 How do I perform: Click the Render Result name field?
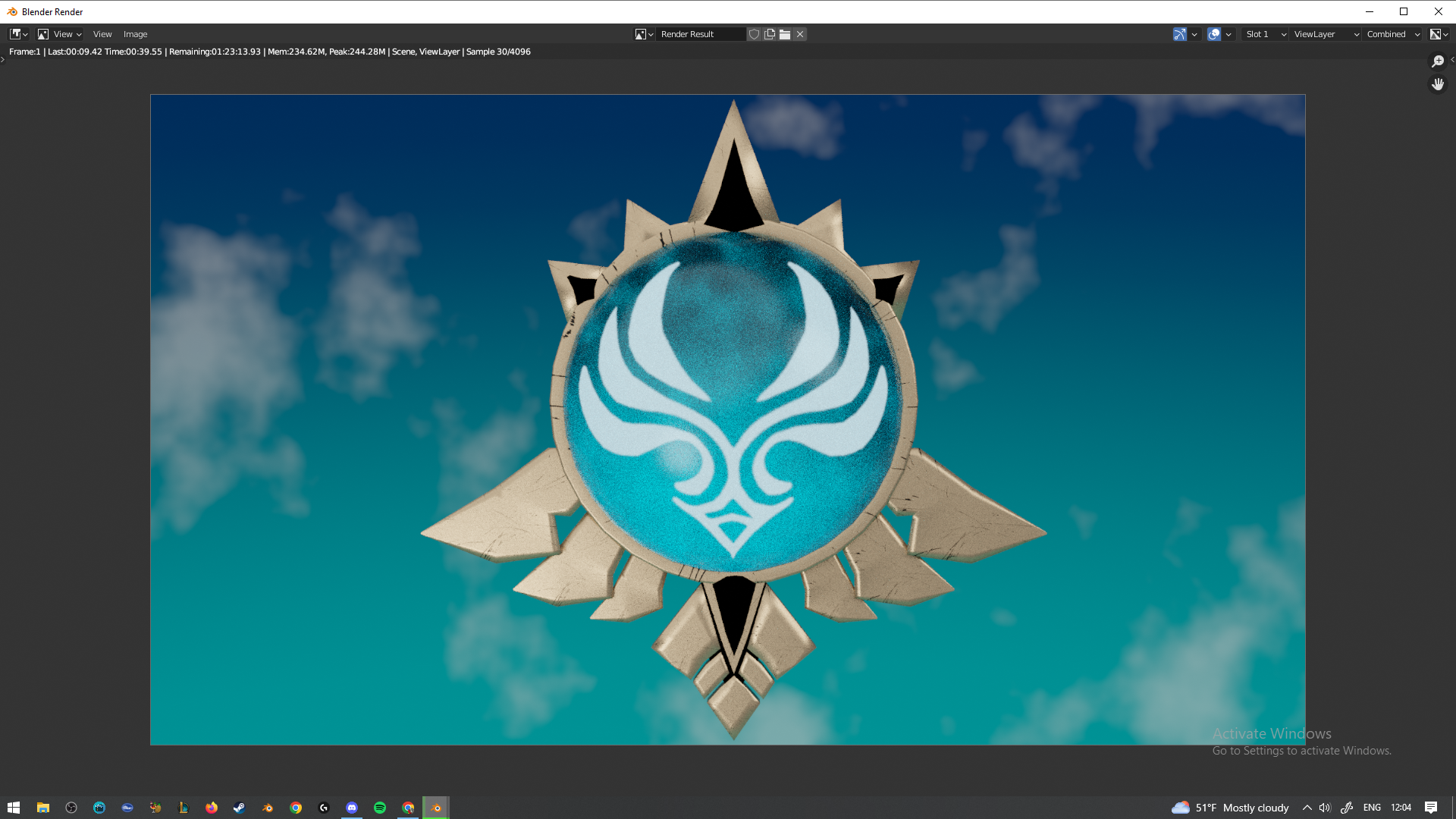point(699,34)
